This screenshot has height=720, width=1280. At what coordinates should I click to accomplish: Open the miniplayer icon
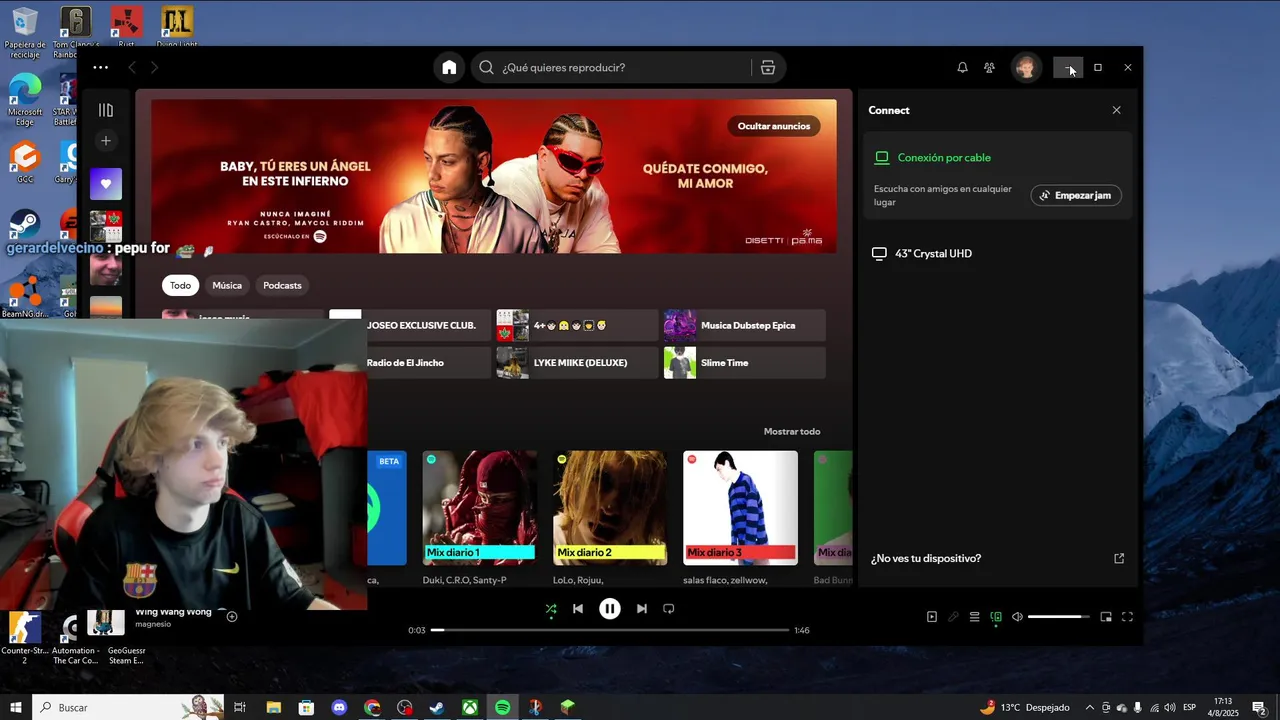[1106, 617]
